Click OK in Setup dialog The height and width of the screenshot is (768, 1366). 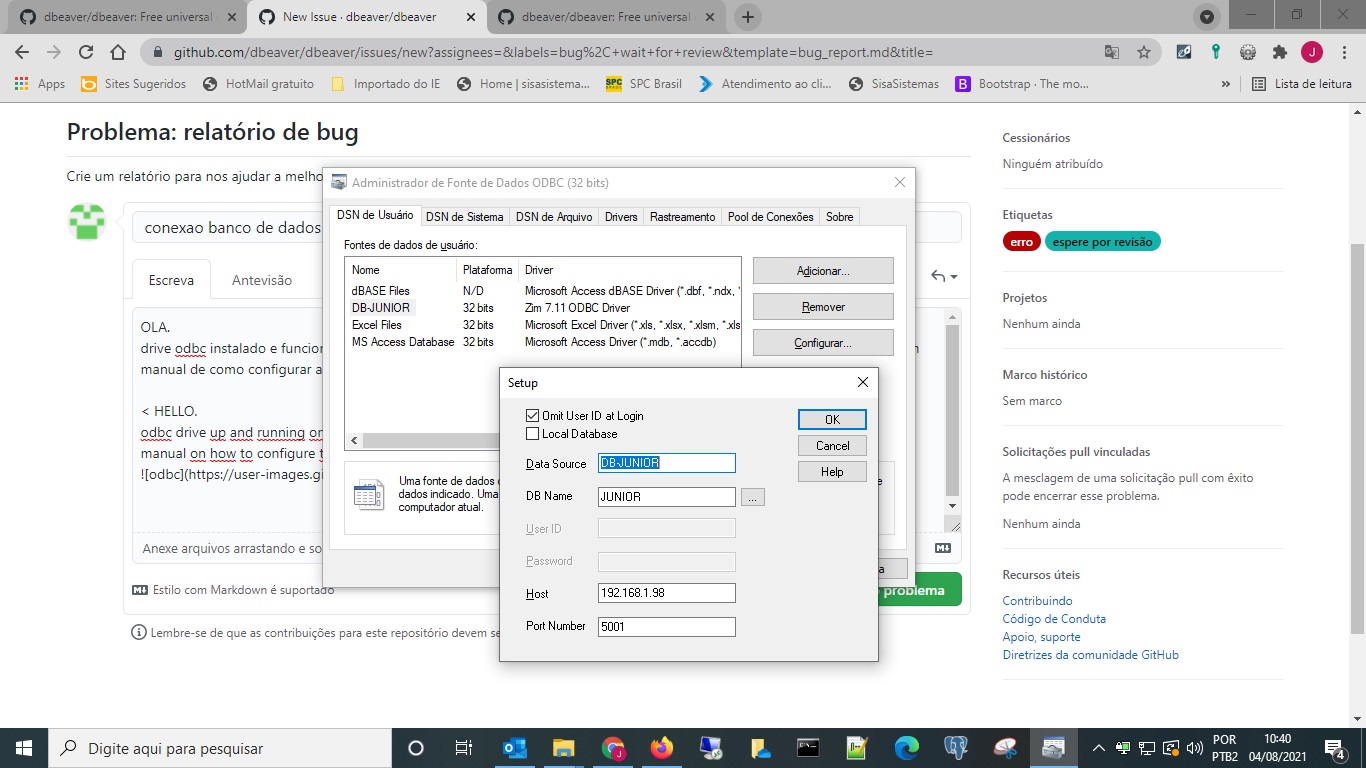[832, 419]
